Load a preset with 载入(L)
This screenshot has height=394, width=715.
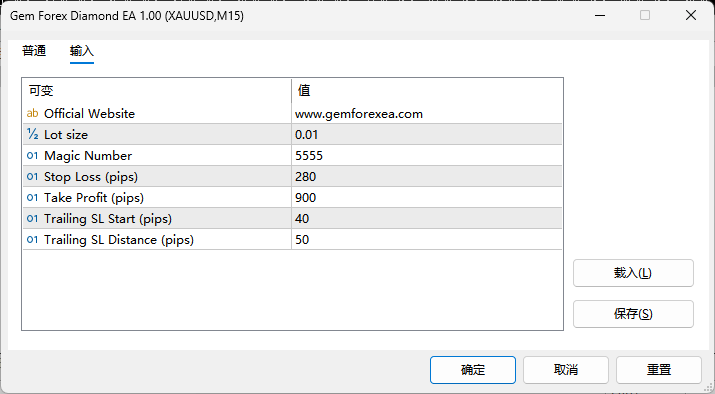tap(633, 273)
